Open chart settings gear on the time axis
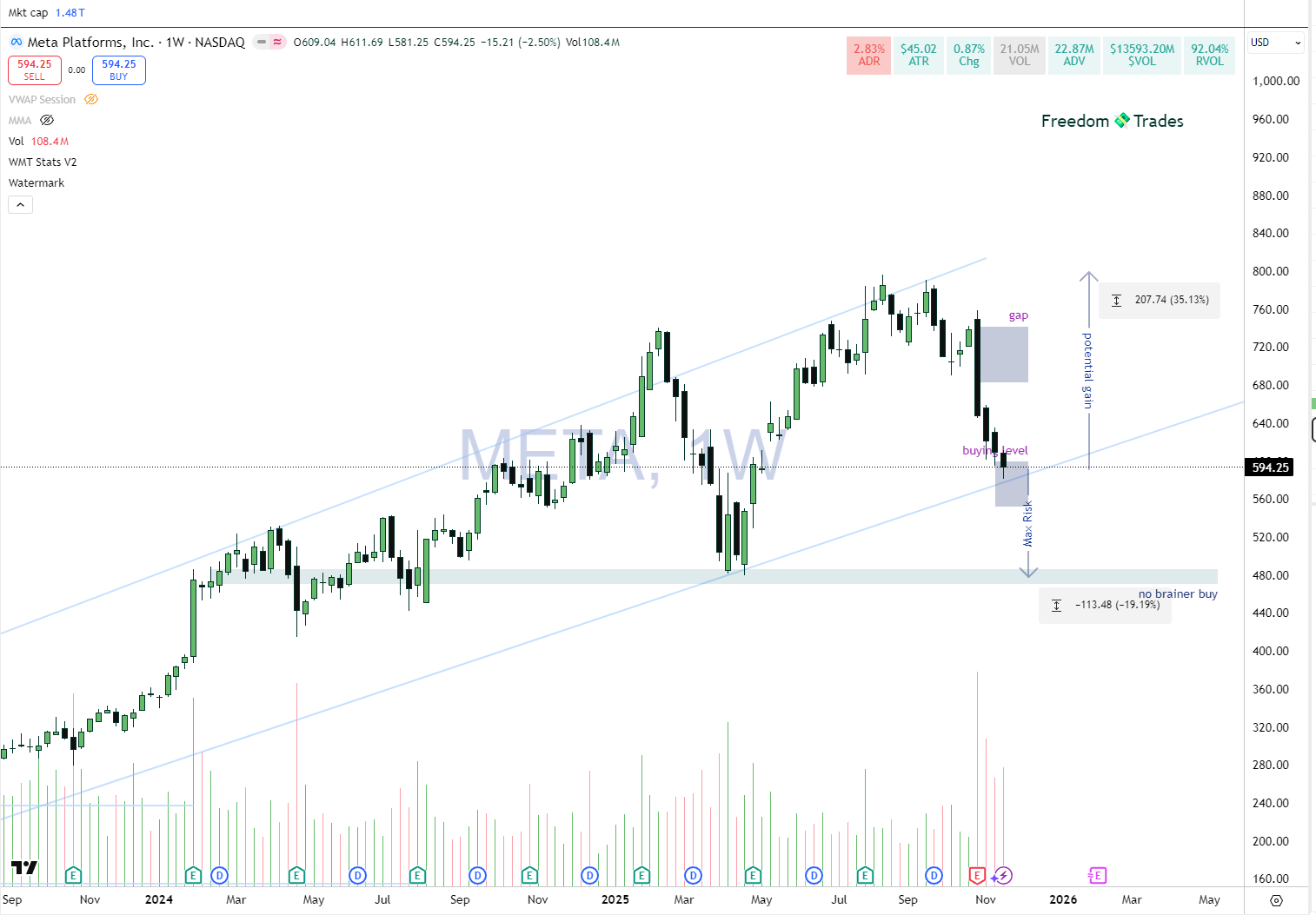Screen dimensions: 1316x915 (x=1276, y=900)
